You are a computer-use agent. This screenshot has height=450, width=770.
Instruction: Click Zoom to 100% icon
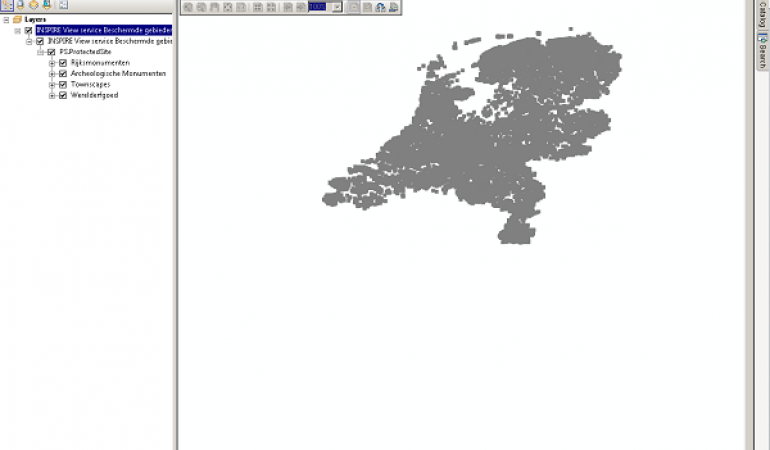coord(241,7)
